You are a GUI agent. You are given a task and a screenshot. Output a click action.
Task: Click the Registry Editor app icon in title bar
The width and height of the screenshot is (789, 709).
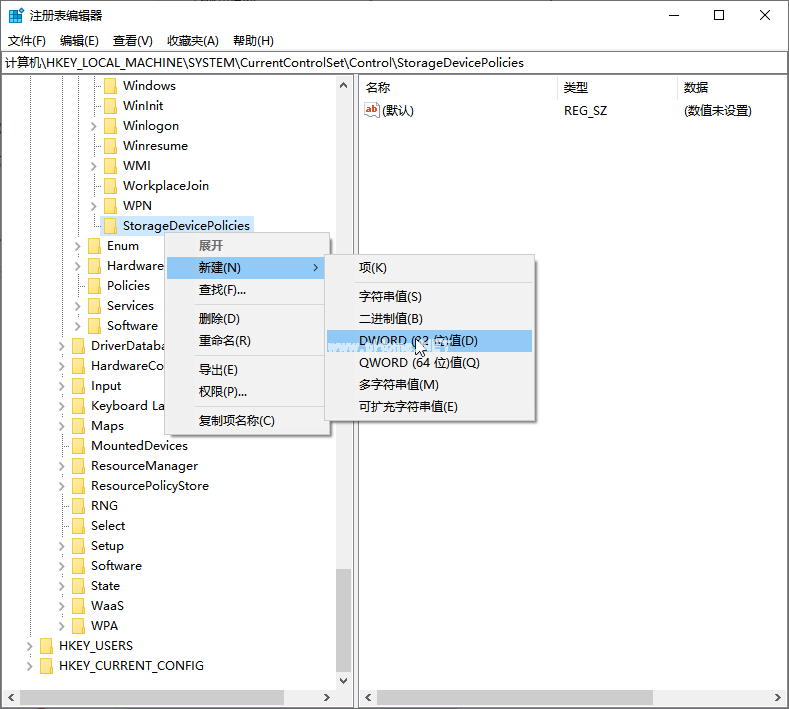pyautogui.click(x=16, y=15)
